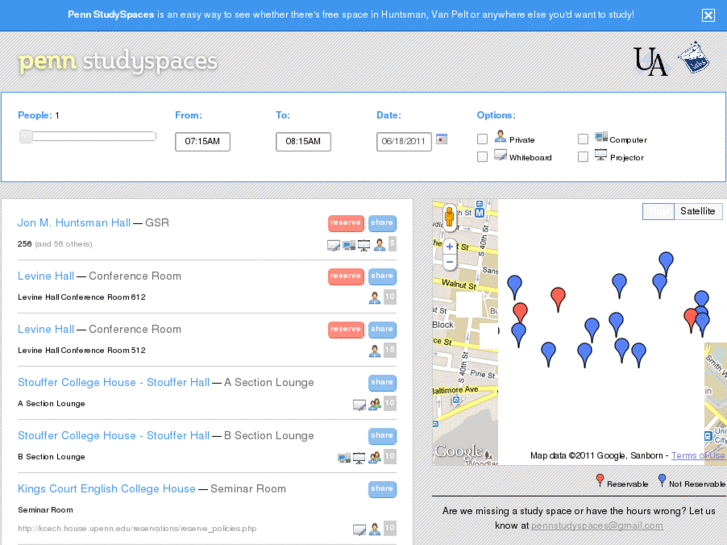Click the penn studyspaces title logo
Viewport: 727px width, 545px height.
point(117,62)
